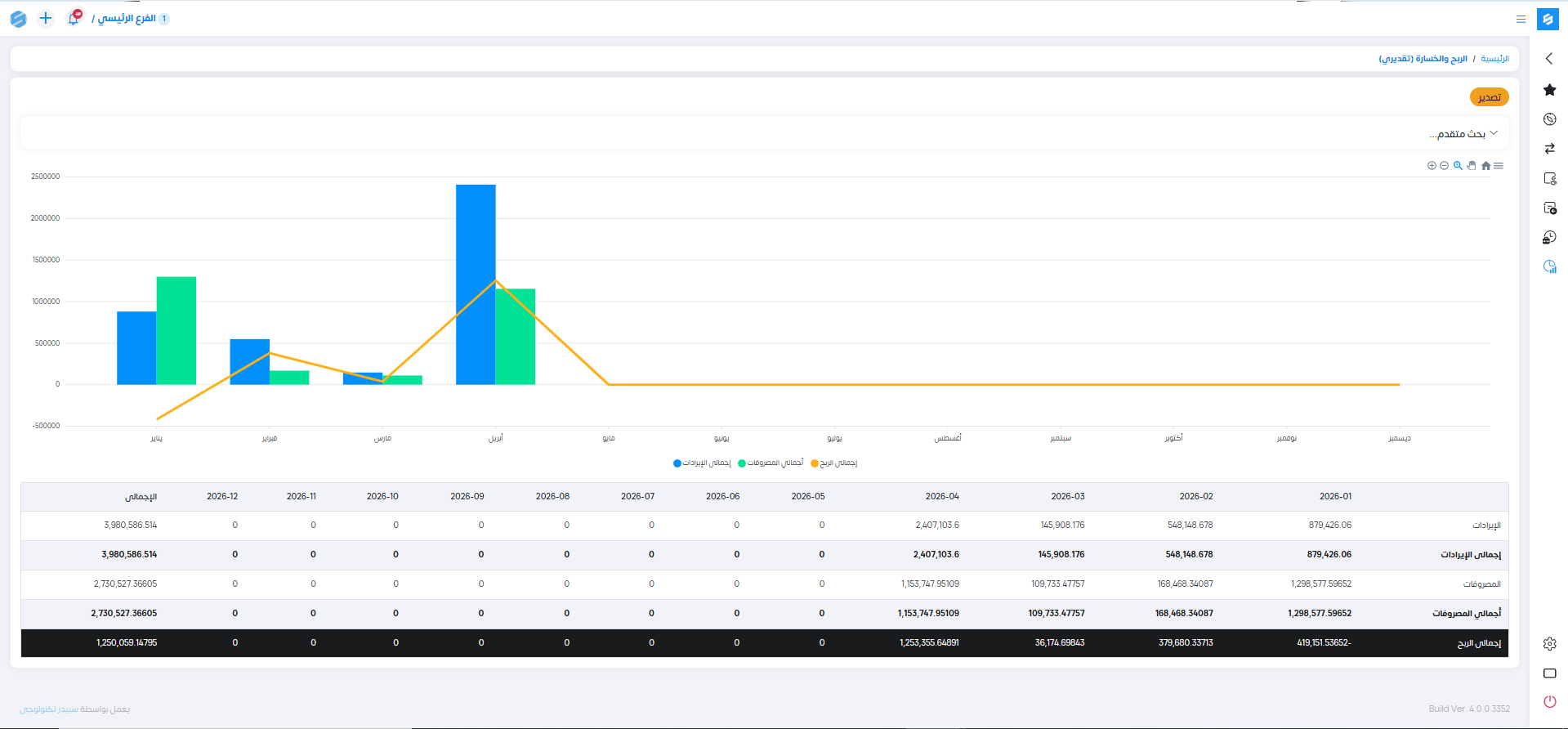
Task: Open the chart hamburger download menu
Action: click(x=1499, y=166)
